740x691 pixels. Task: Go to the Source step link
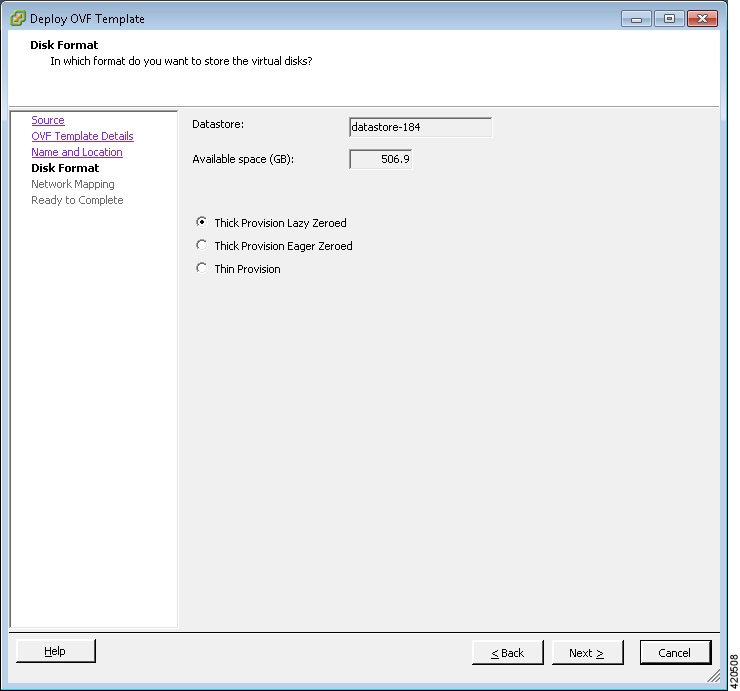coord(48,120)
